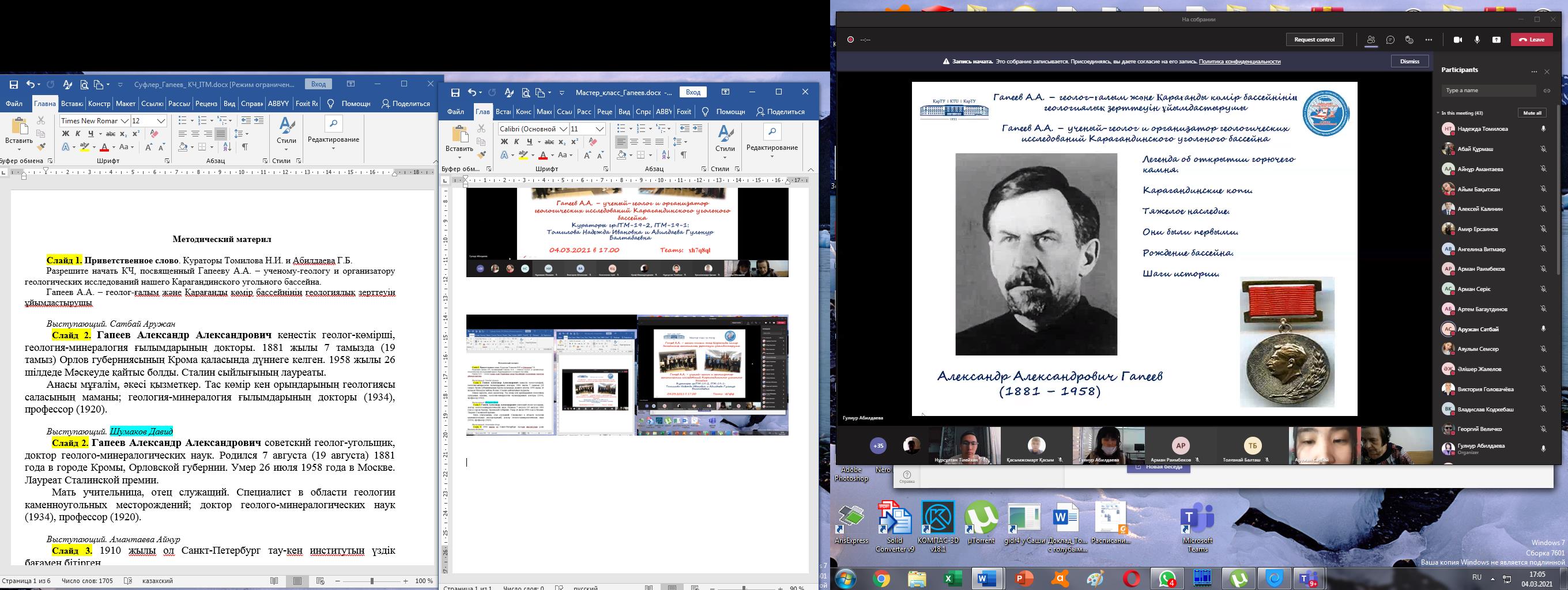Open Microsoft Teams desktop shortcut
Image resolution: width=1568 pixels, height=590 pixels.
[x=1197, y=527]
